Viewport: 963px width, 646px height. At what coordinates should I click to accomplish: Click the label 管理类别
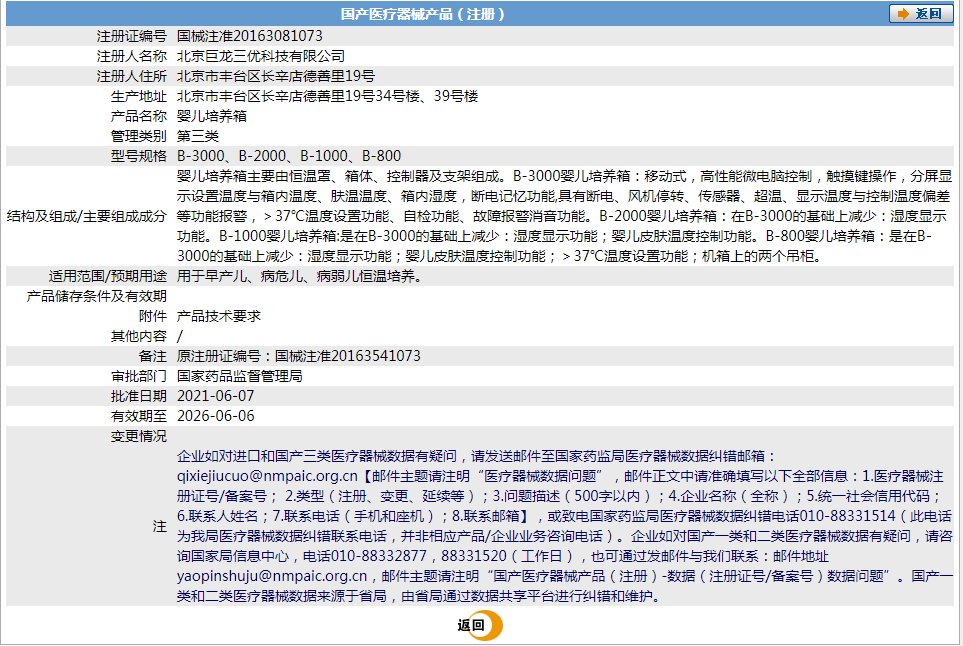pyautogui.click(x=139, y=136)
